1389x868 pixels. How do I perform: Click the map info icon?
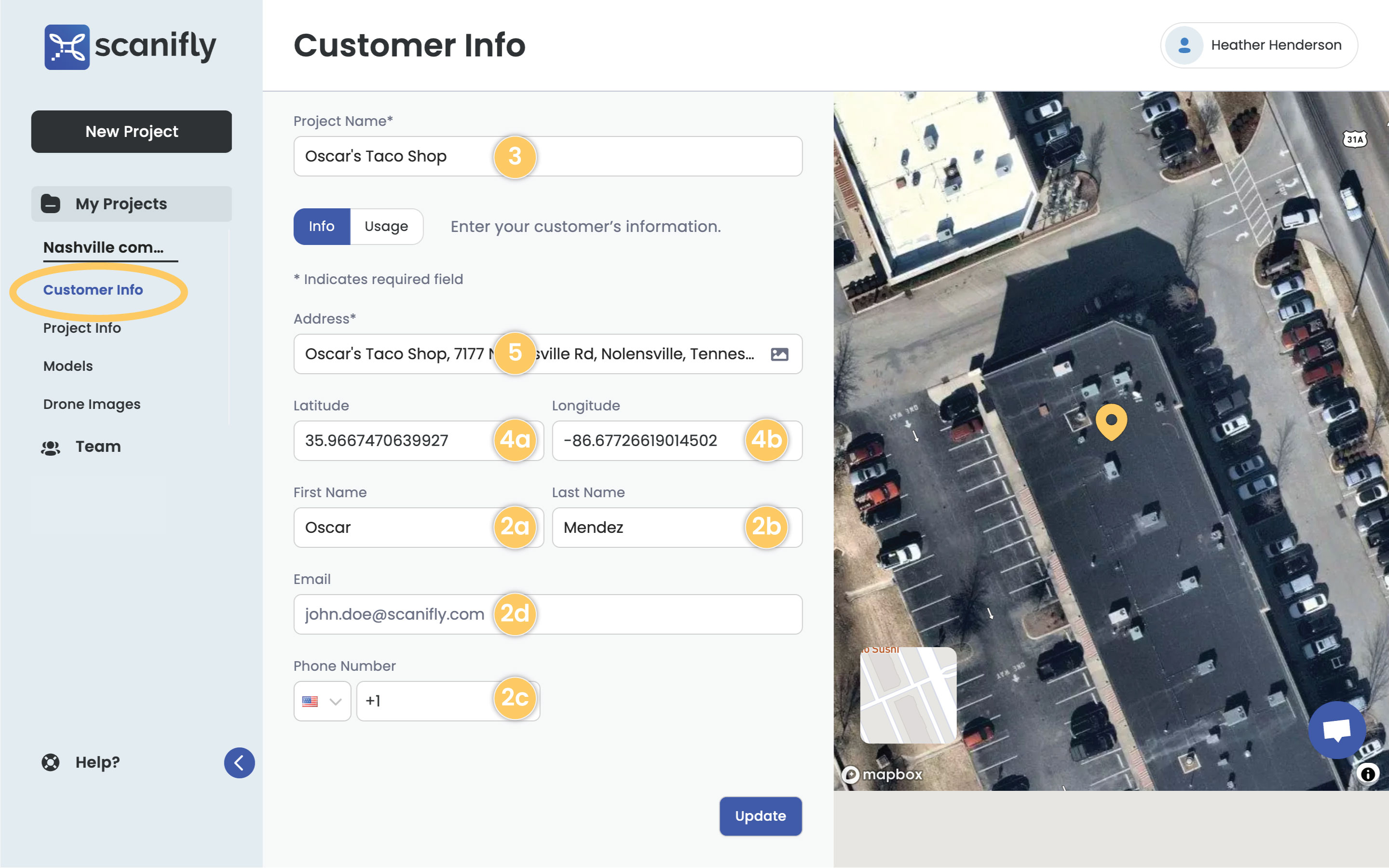coord(1368,774)
